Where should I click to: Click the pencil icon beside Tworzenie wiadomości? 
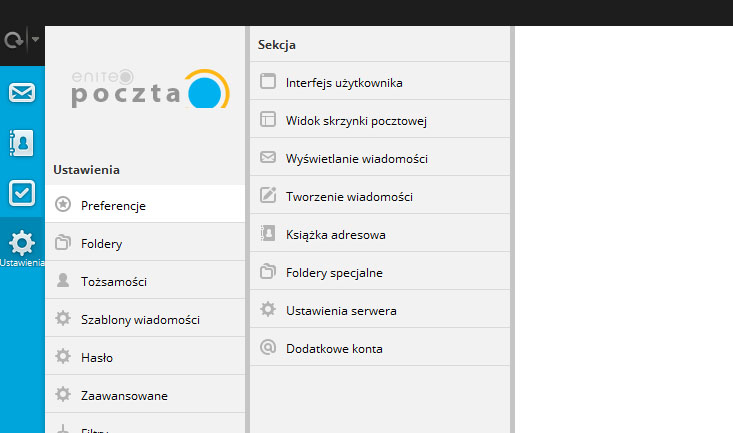(x=268, y=195)
